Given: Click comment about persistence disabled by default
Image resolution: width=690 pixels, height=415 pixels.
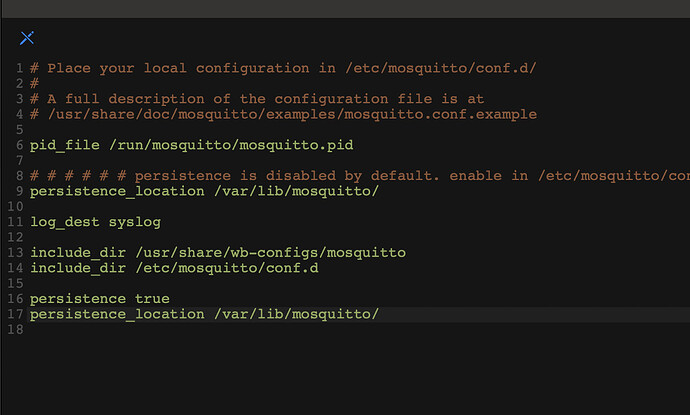Looking at the screenshot, I should coord(360,176).
